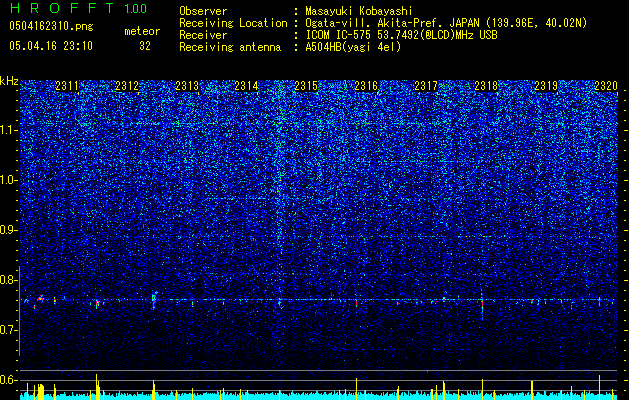Click the 'Receiving Location' label
629x400 pixels.
[x=233, y=23]
